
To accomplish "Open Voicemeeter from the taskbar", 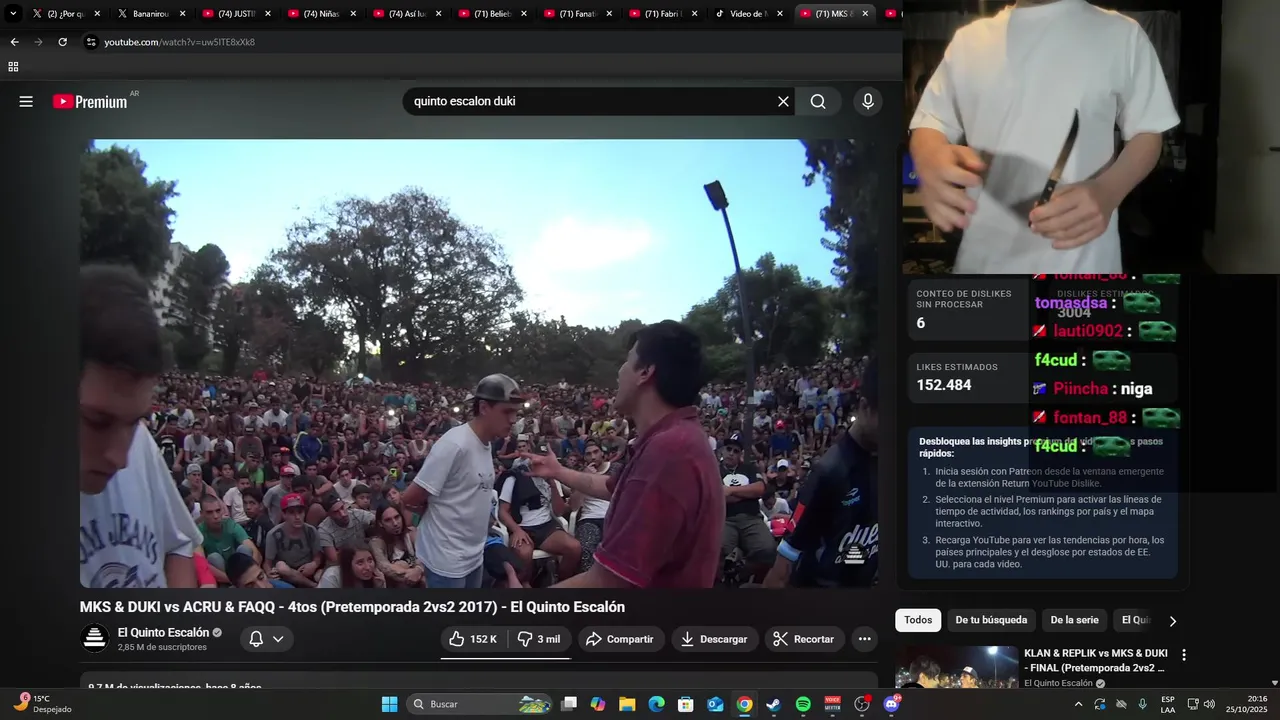I will pyautogui.click(x=832, y=704).
